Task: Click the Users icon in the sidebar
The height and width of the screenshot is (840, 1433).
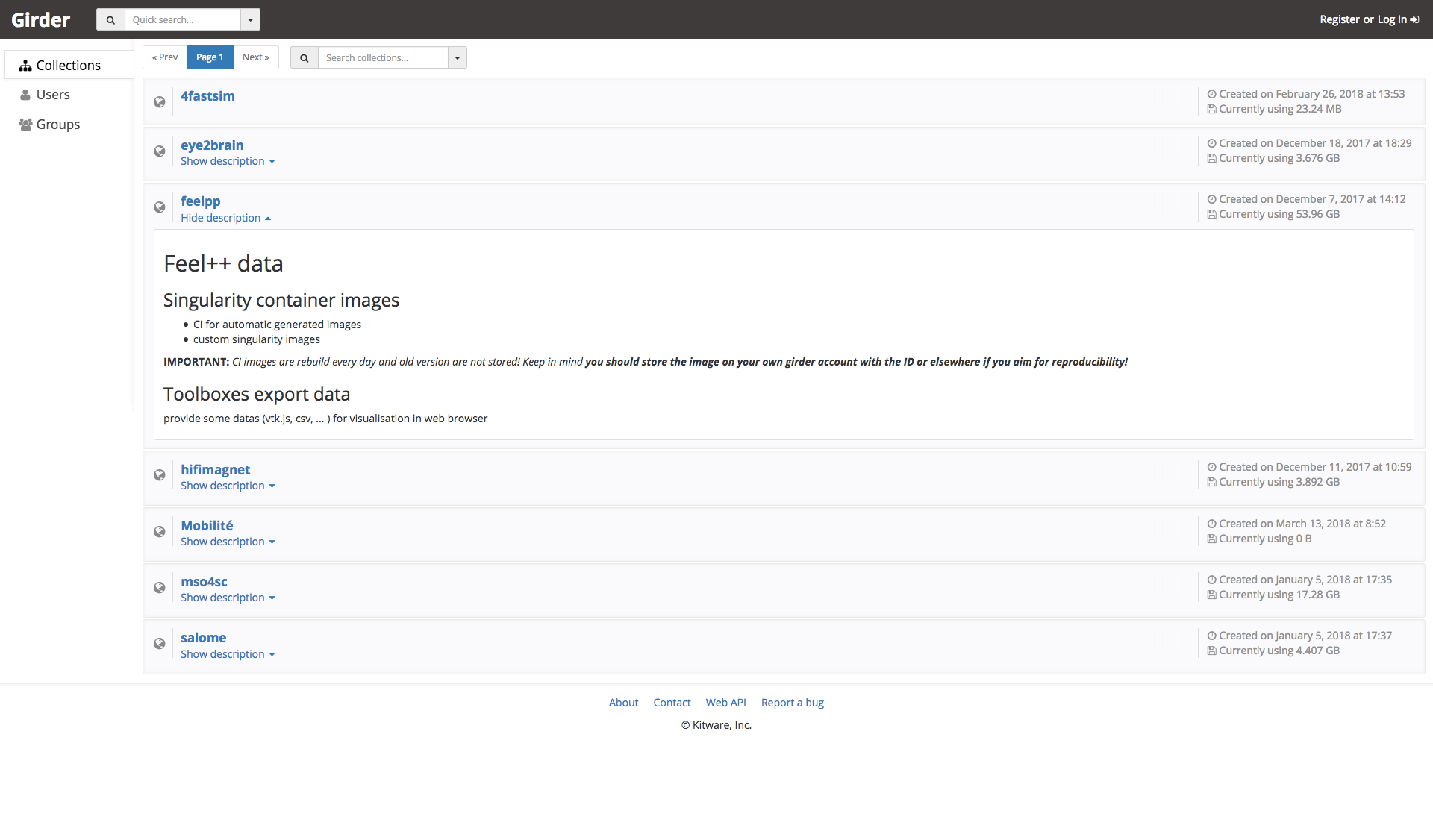Action: (x=25, y=94)
